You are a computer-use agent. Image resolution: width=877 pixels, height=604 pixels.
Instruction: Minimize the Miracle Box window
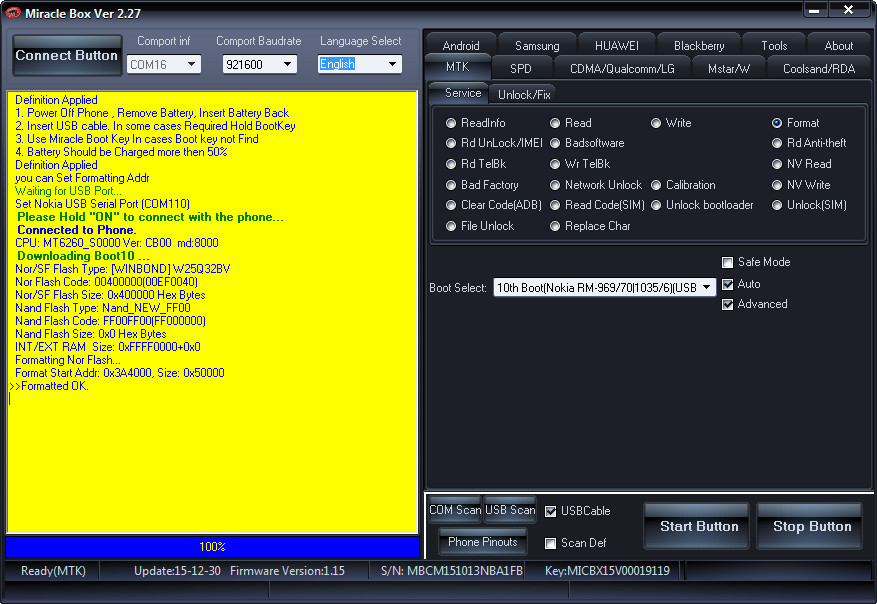click(814, 10)
